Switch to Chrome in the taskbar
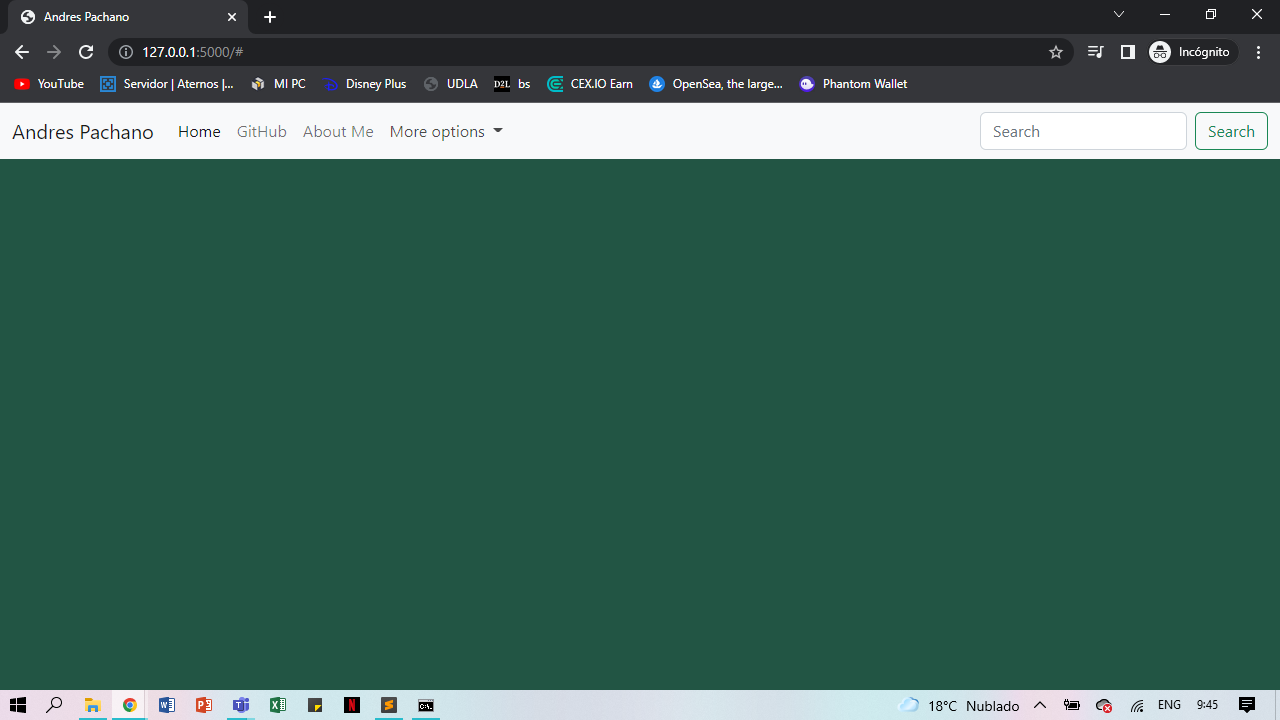Screen dimensions: 1280x720 click(x=129, y=705)
